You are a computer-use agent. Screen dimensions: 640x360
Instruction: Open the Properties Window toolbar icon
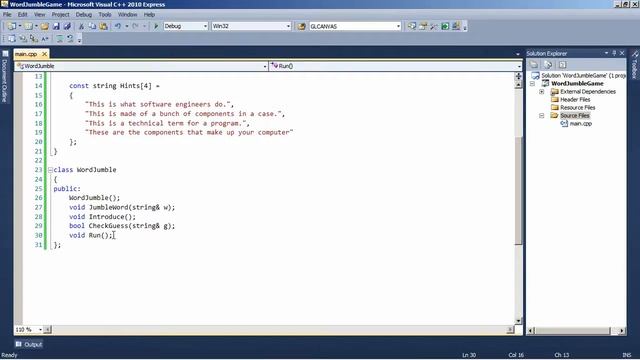coord(423,26)
